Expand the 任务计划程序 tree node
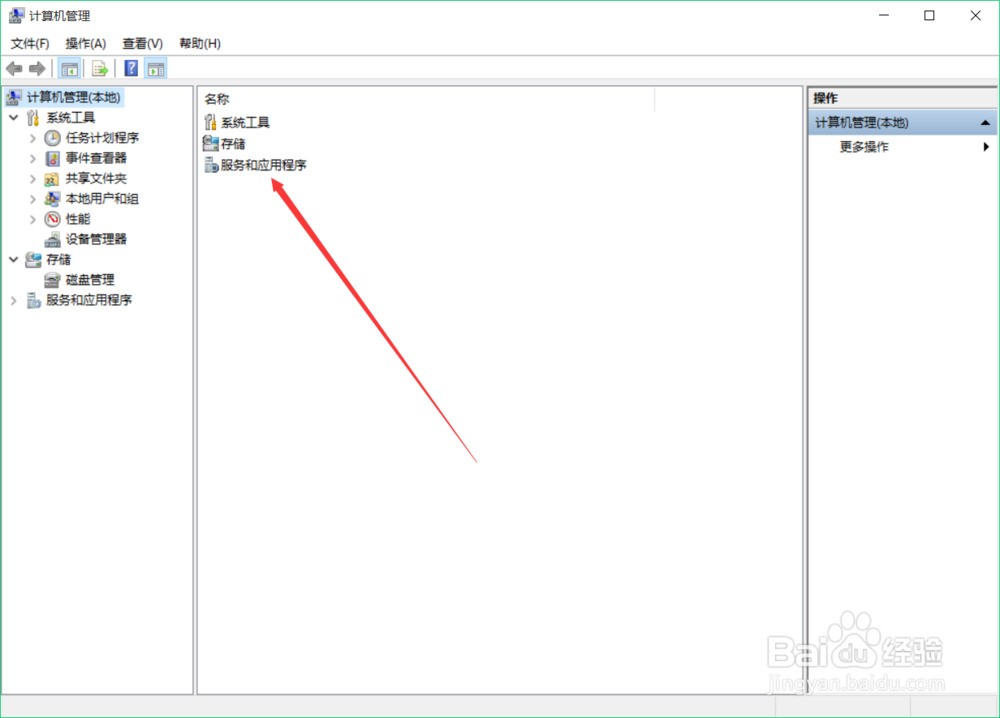The height and width of the screenshot is (718, 1000). point(33,138)
